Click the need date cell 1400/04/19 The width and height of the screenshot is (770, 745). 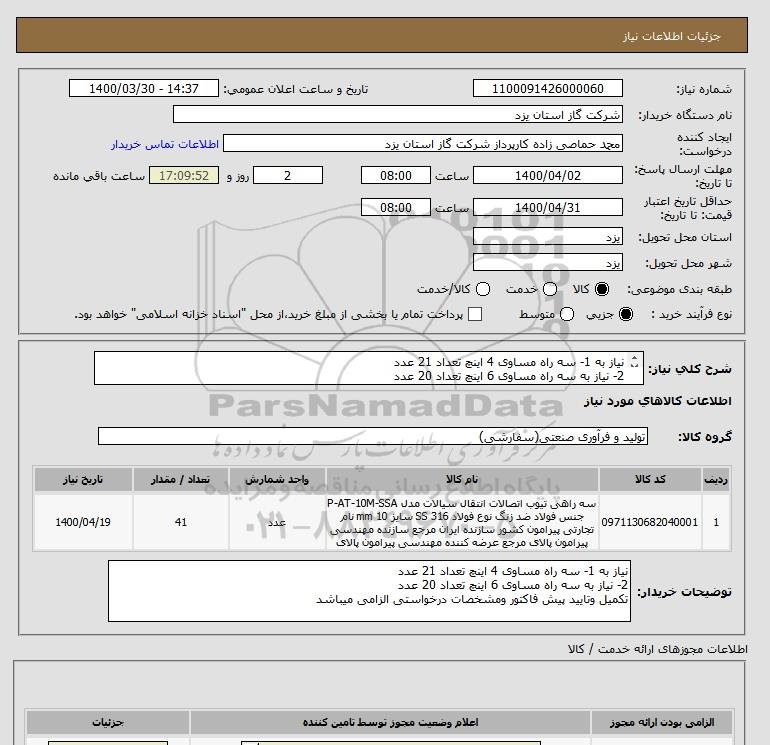click(x=83, y=522)
